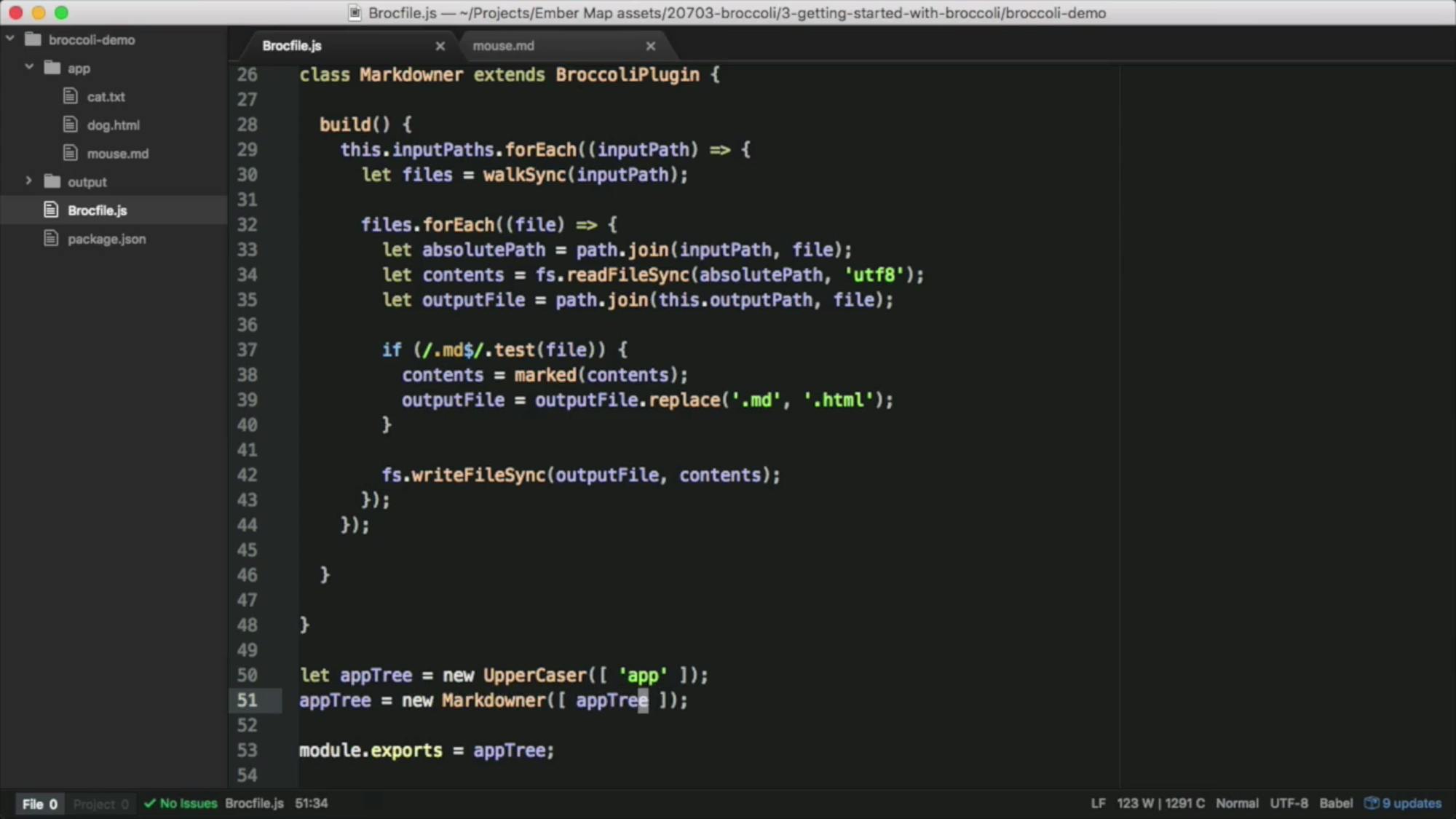Viewport: 1456px width, 819px height.
Task: Click the package.json file icon
Action: coord(51,238)
